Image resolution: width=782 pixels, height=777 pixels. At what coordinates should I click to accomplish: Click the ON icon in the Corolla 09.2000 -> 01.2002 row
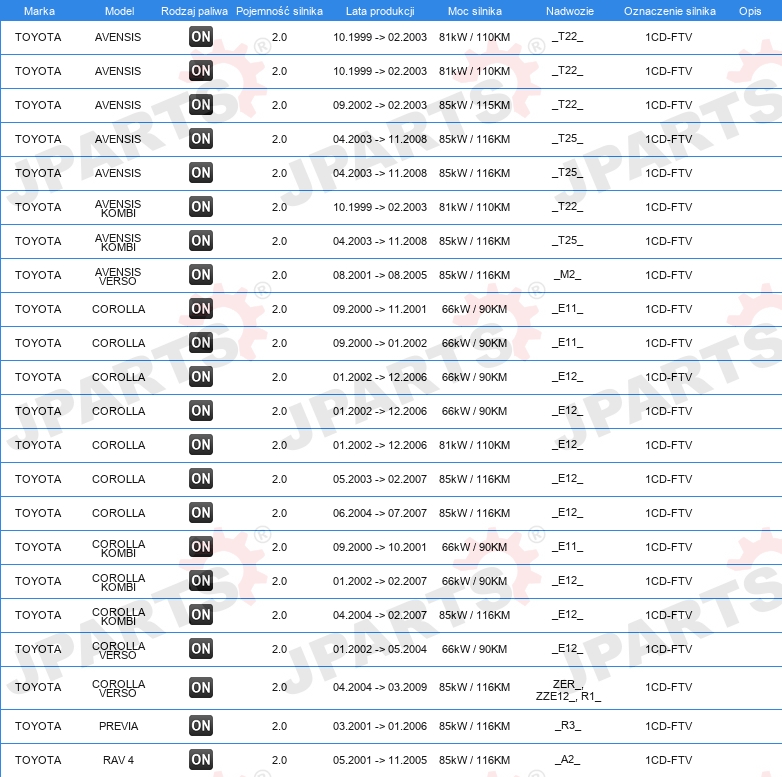tap(201, 343)
